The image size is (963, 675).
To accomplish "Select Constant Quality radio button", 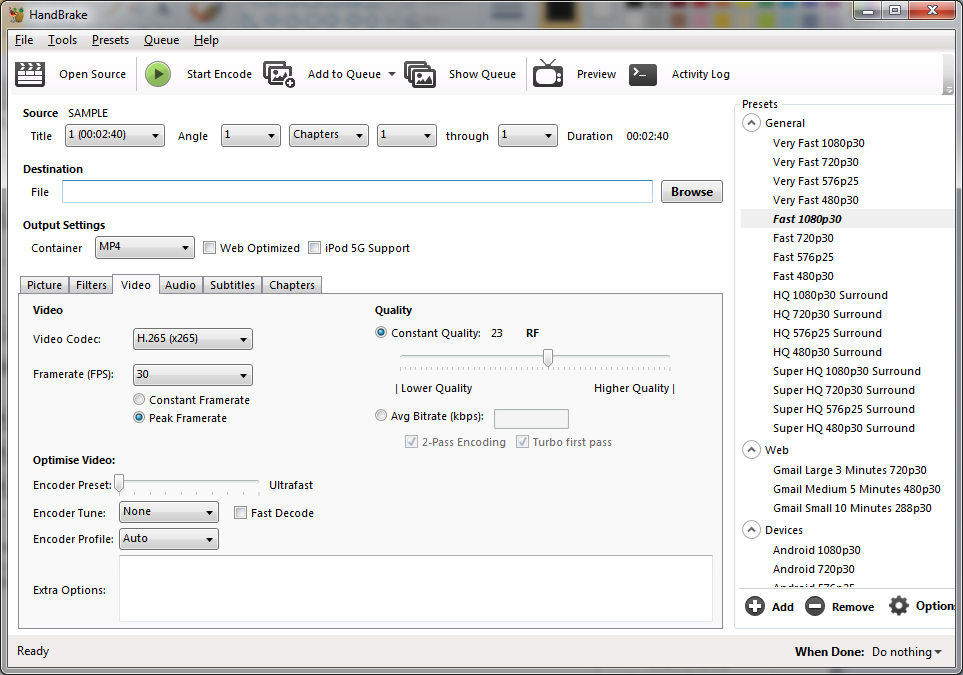I will (381, 332).
